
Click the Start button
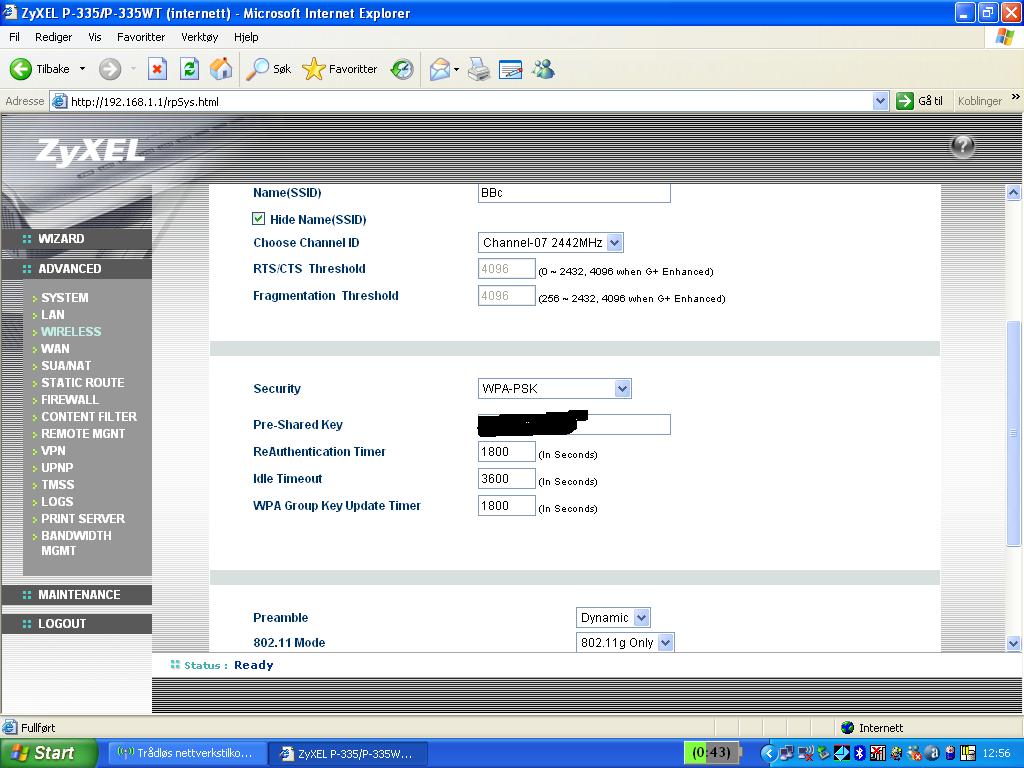pyautogui.click(x=49, y=753)
